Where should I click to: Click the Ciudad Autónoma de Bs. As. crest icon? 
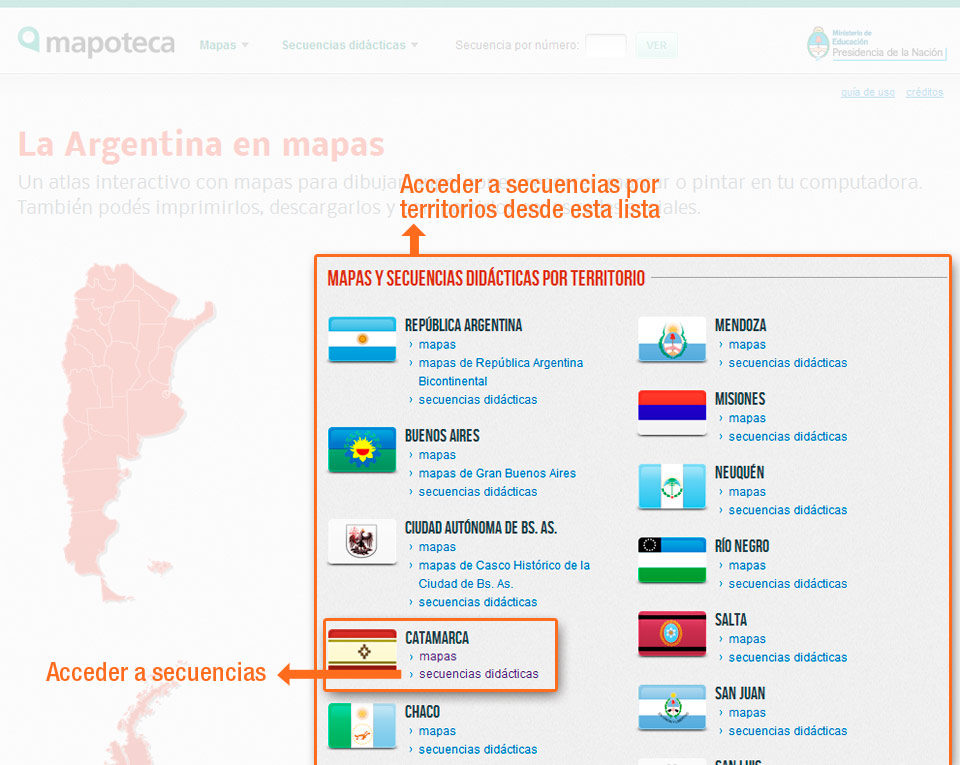pos(361,543)
